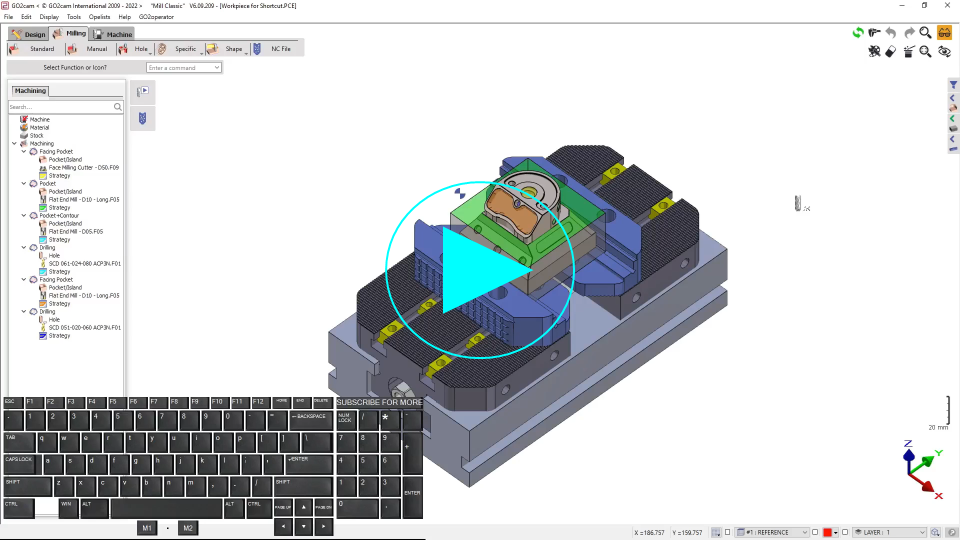Click the Enter a command field
The width and height of the screenshot is (960, 540).
pyautogui.click(x=184, y=68)
